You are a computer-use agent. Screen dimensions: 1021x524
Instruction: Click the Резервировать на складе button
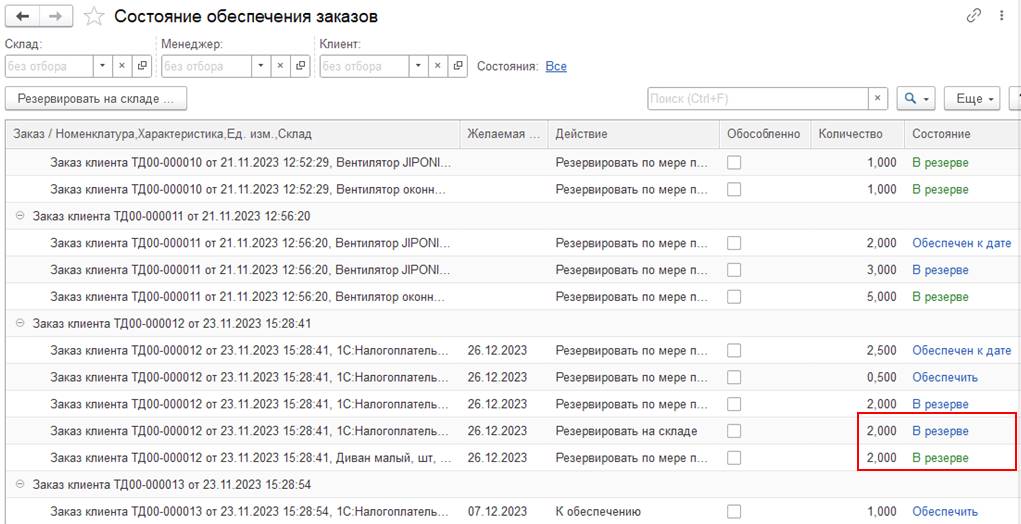tap(96, 98)
